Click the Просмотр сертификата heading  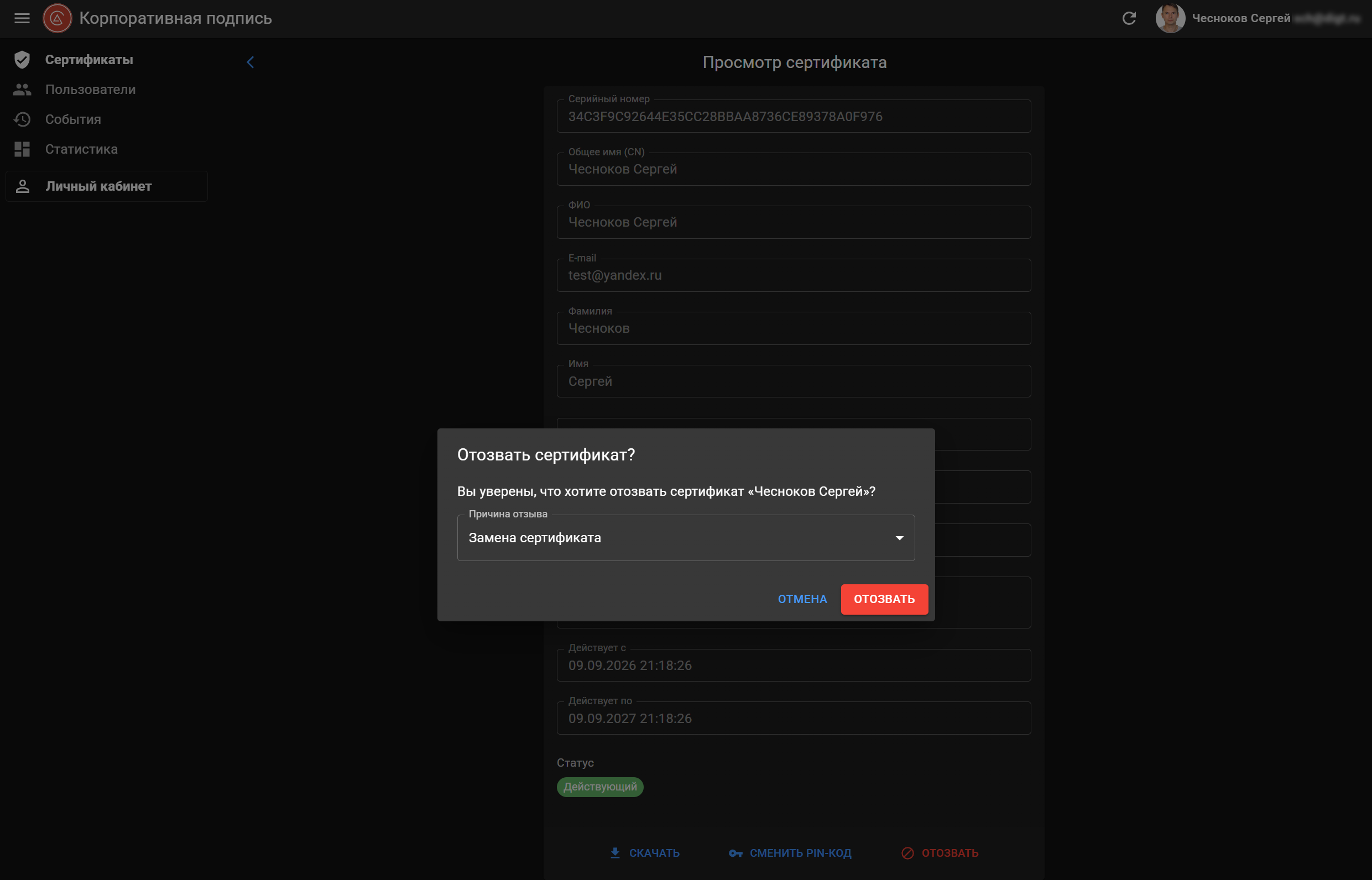coord(794,62)
